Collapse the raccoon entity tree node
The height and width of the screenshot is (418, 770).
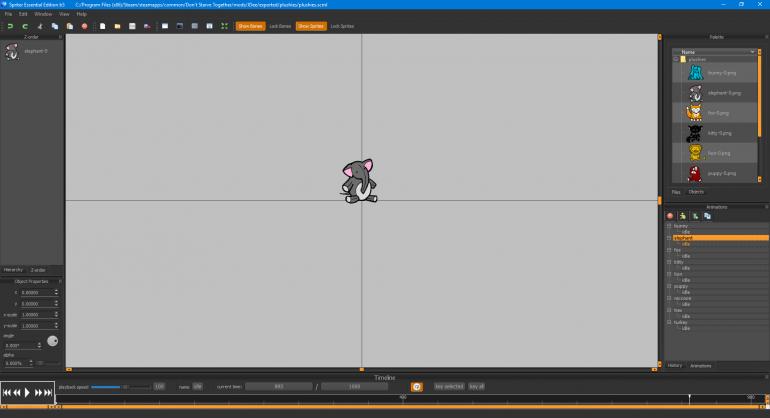(x=669, y=297)
